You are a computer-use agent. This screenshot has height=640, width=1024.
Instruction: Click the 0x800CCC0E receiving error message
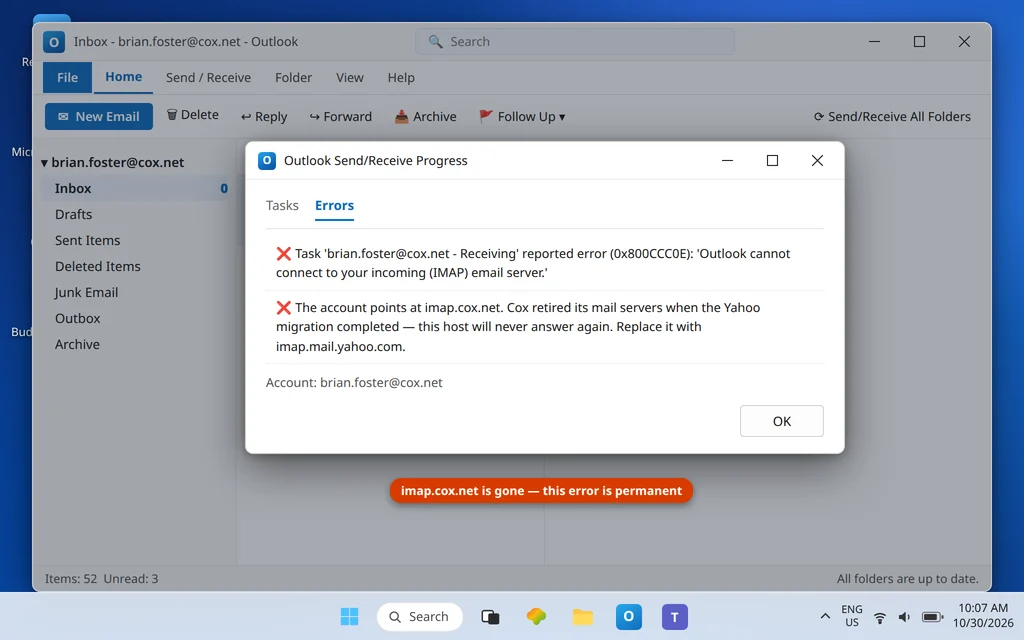coord(545,263)
